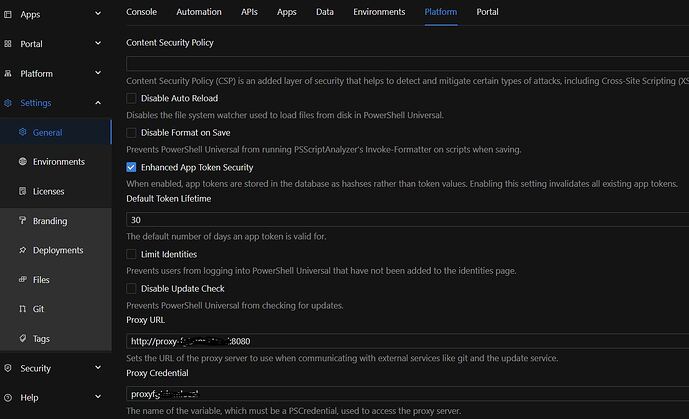This screenshot has height=419, width=689.
Task: Click the Licenses document icon
Action: [x=22, y=191]
